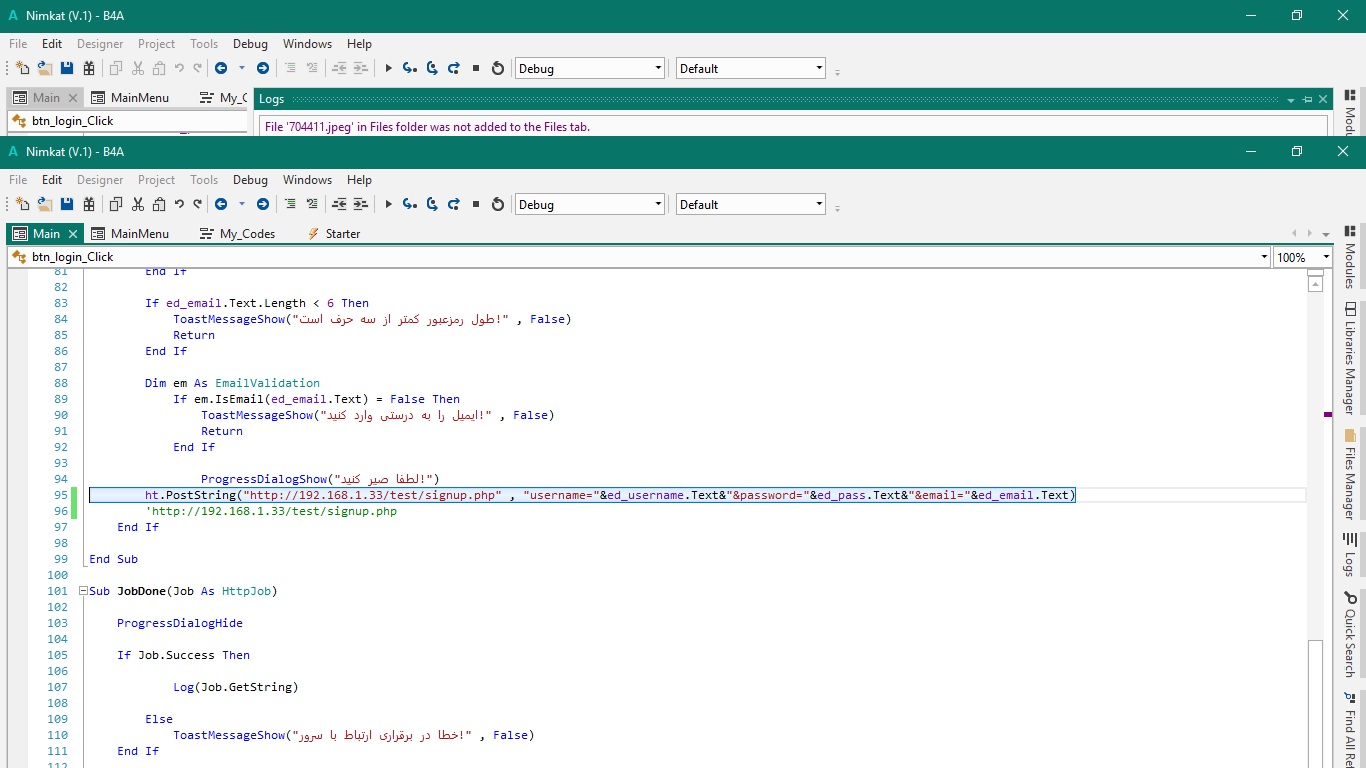The image size is (1366, 768).
Task: Click the Stop icon in the front window toolbar
Action: [x=476, y=204]
